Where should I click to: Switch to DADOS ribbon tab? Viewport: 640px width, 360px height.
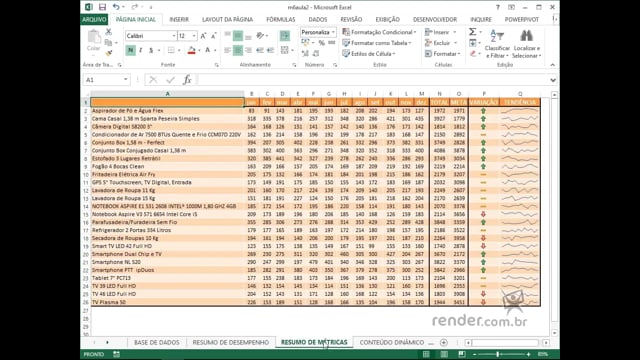[x=318, y=19]
